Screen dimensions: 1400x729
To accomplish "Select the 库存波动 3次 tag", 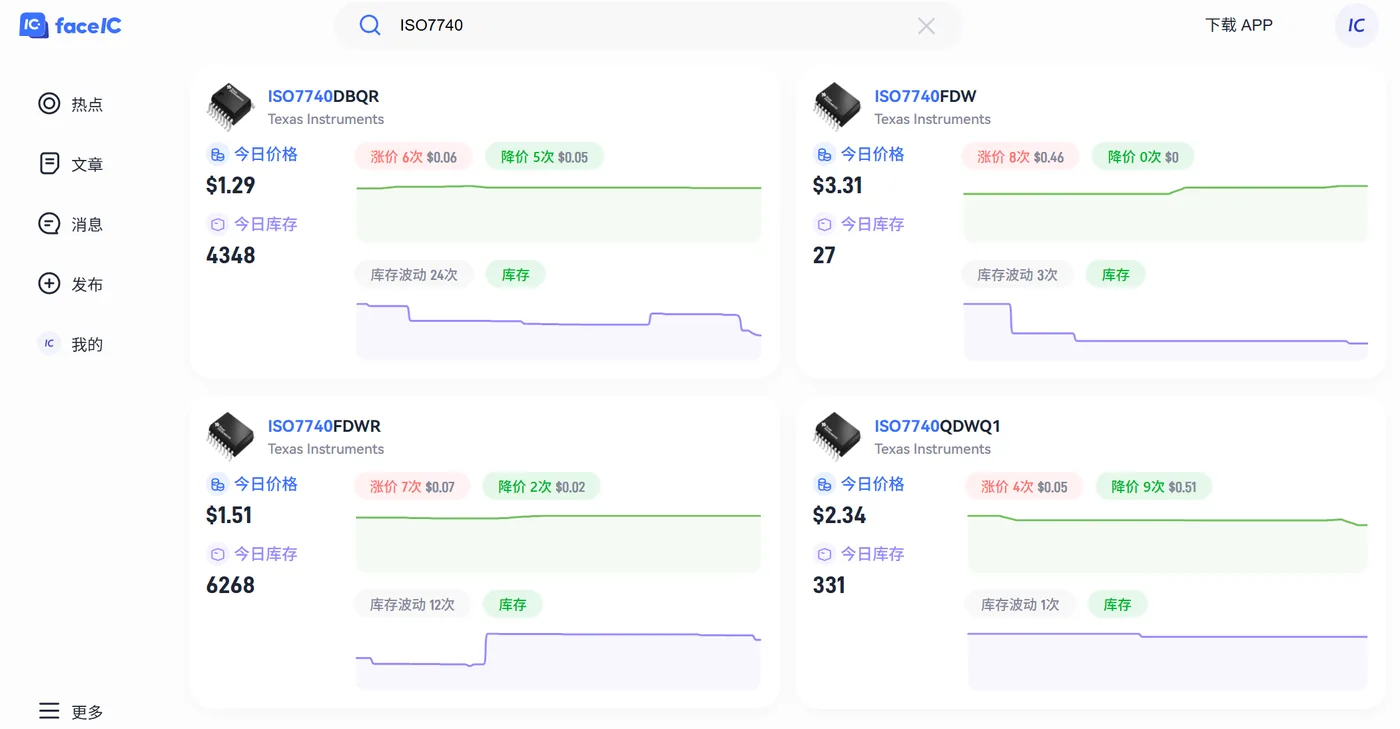I will coord(1017,274).
